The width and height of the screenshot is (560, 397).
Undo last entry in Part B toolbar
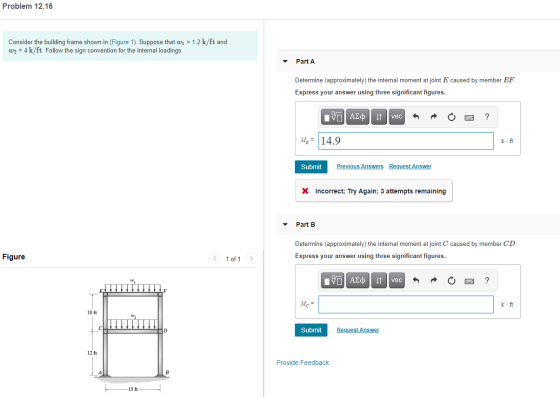(416, 280)
